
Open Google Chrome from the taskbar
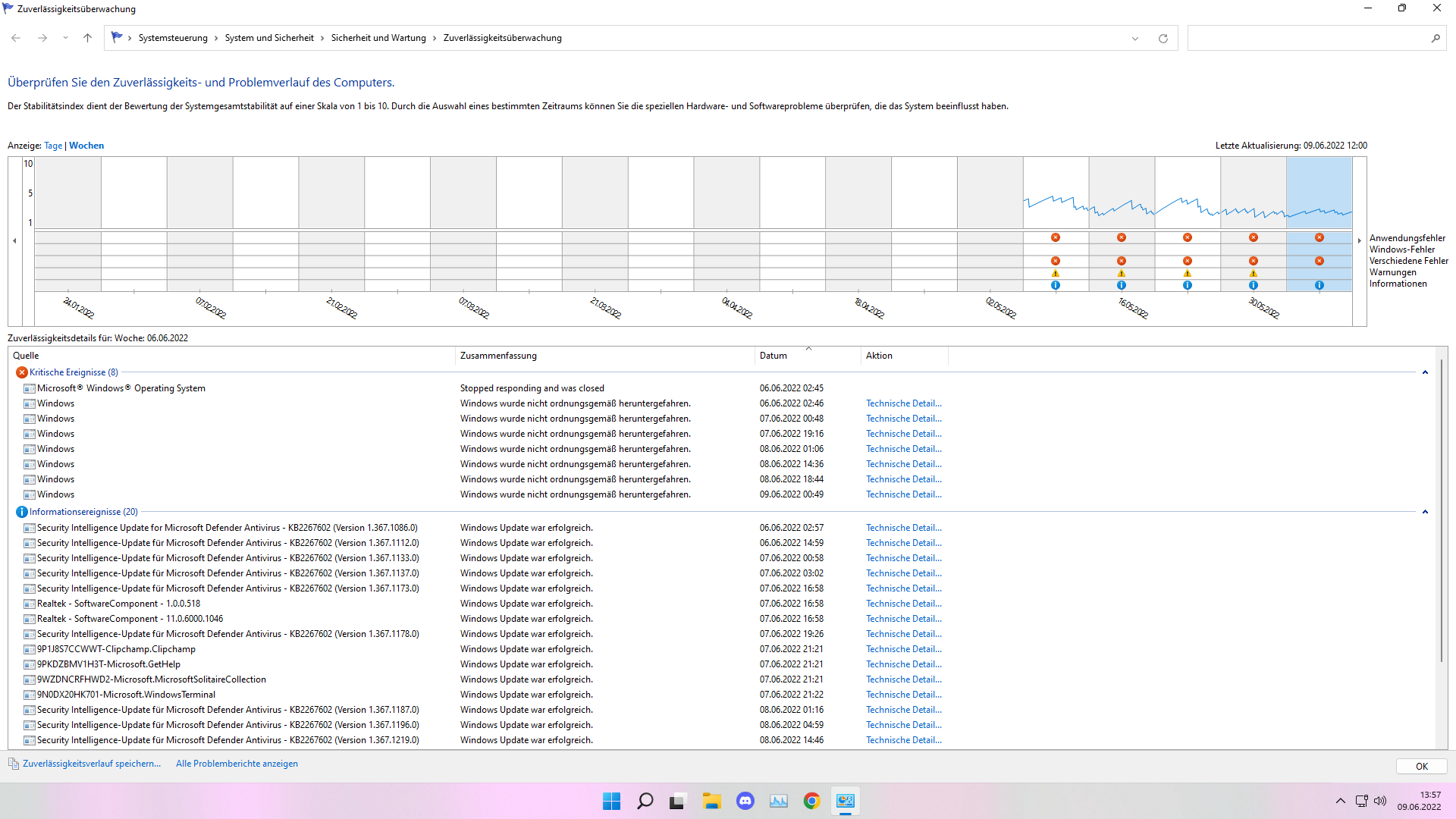point(811,801)
